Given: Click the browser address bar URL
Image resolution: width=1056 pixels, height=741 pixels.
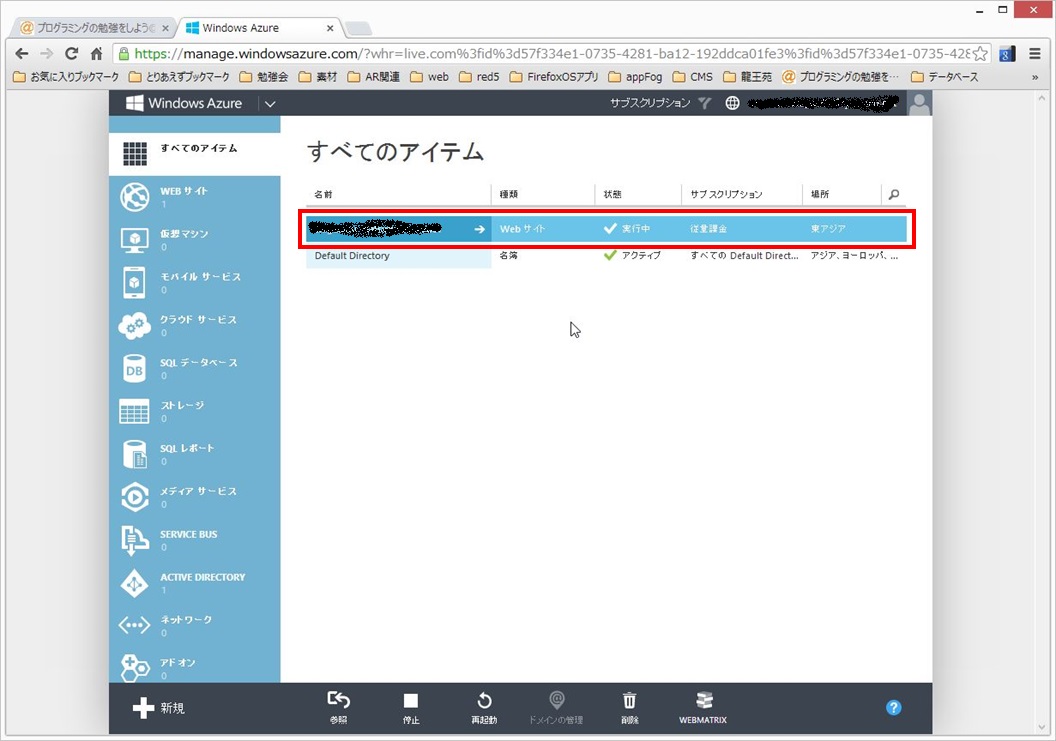Looking at the screenshot, I should click(552, 54).
